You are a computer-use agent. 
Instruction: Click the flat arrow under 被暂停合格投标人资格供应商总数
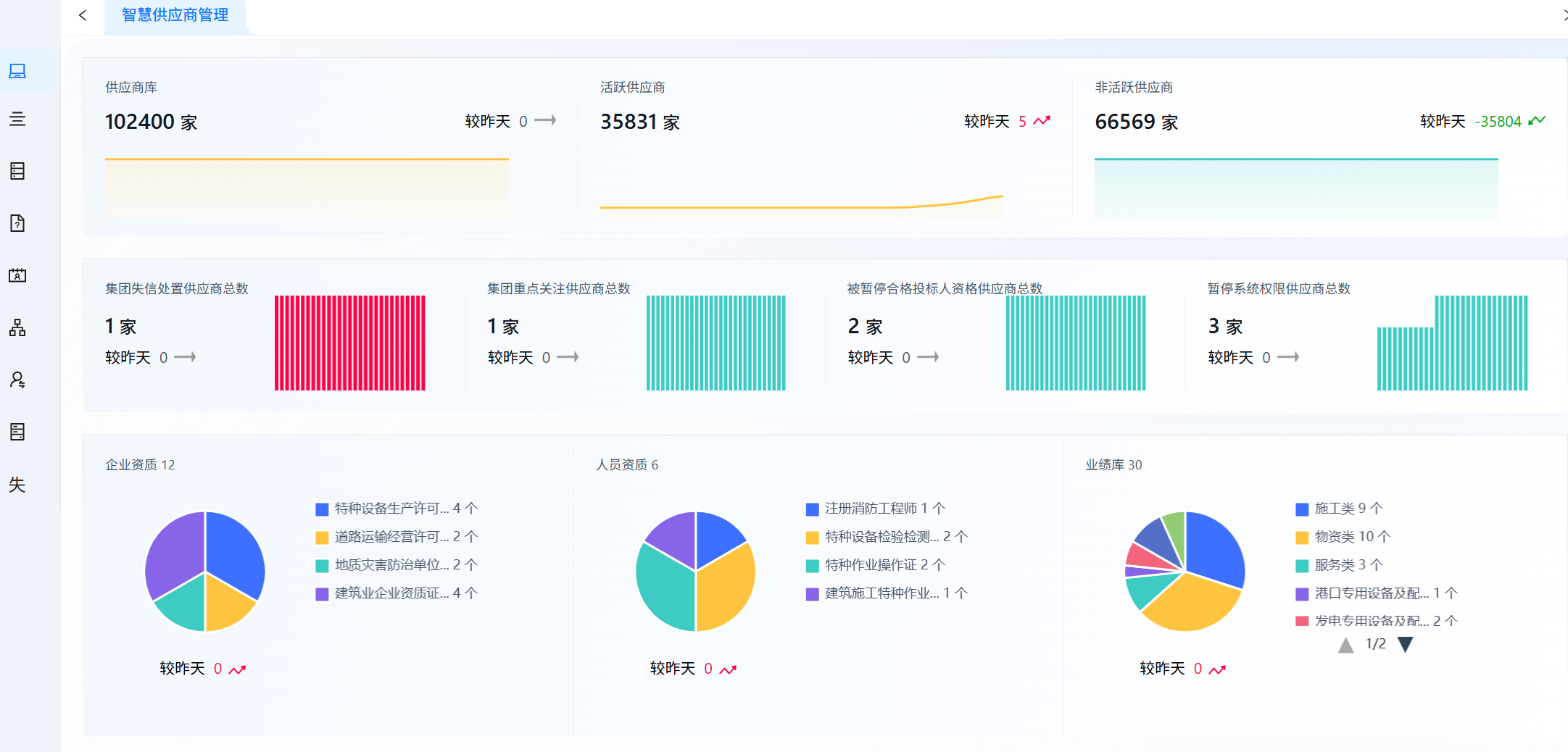coord(928,357)
